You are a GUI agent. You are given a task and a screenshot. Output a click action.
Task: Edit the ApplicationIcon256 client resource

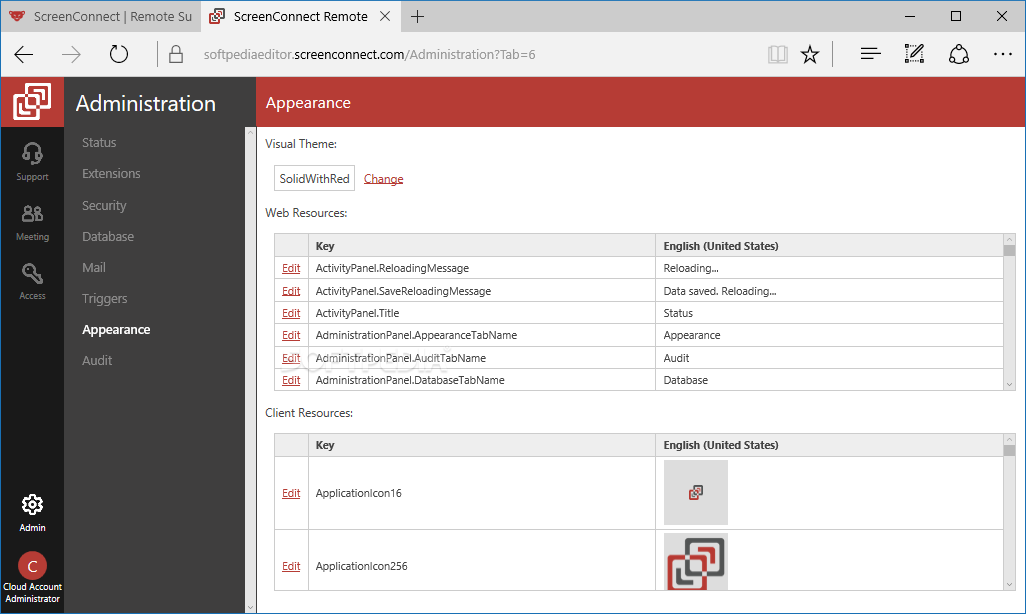pos(291,566)
